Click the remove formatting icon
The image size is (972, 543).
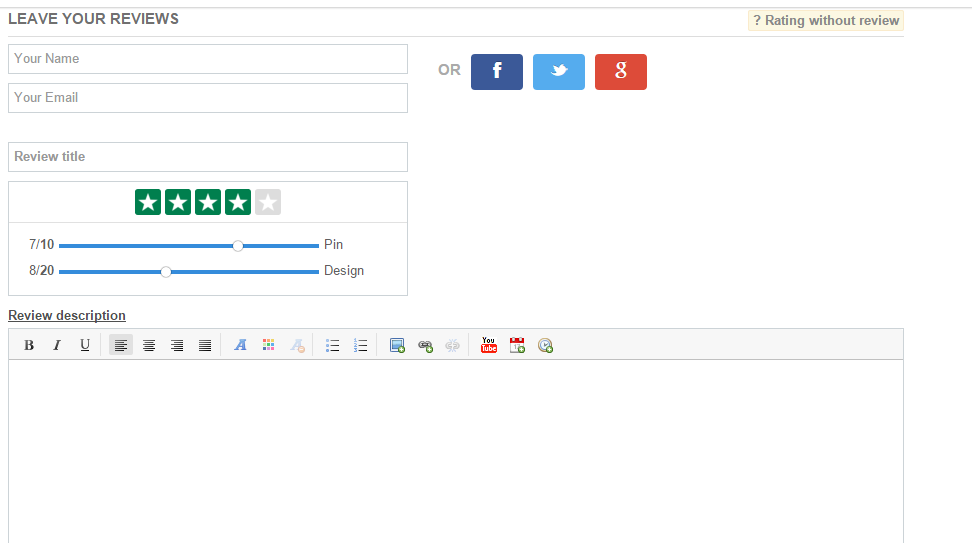click(x=297, y=345)
